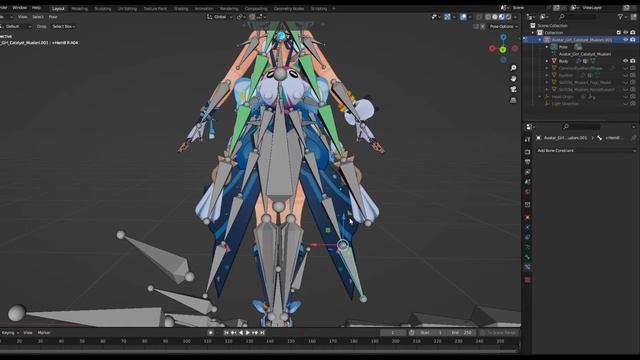Select solid viewport shading
Image resolution: width=640 pixels, height=360 pixels.
click(495, 17)
